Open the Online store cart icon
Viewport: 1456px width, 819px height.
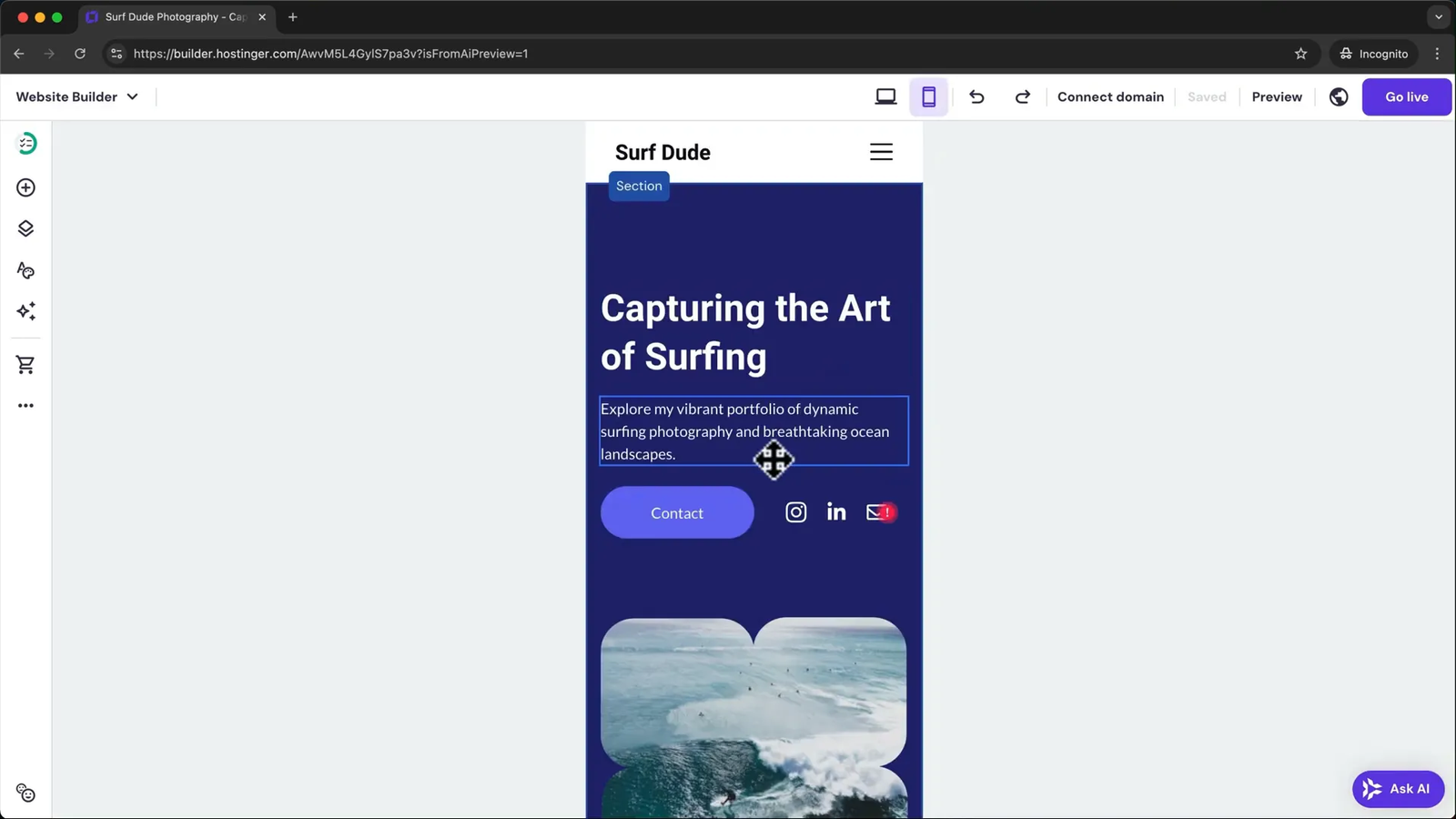tap(26, 365)
